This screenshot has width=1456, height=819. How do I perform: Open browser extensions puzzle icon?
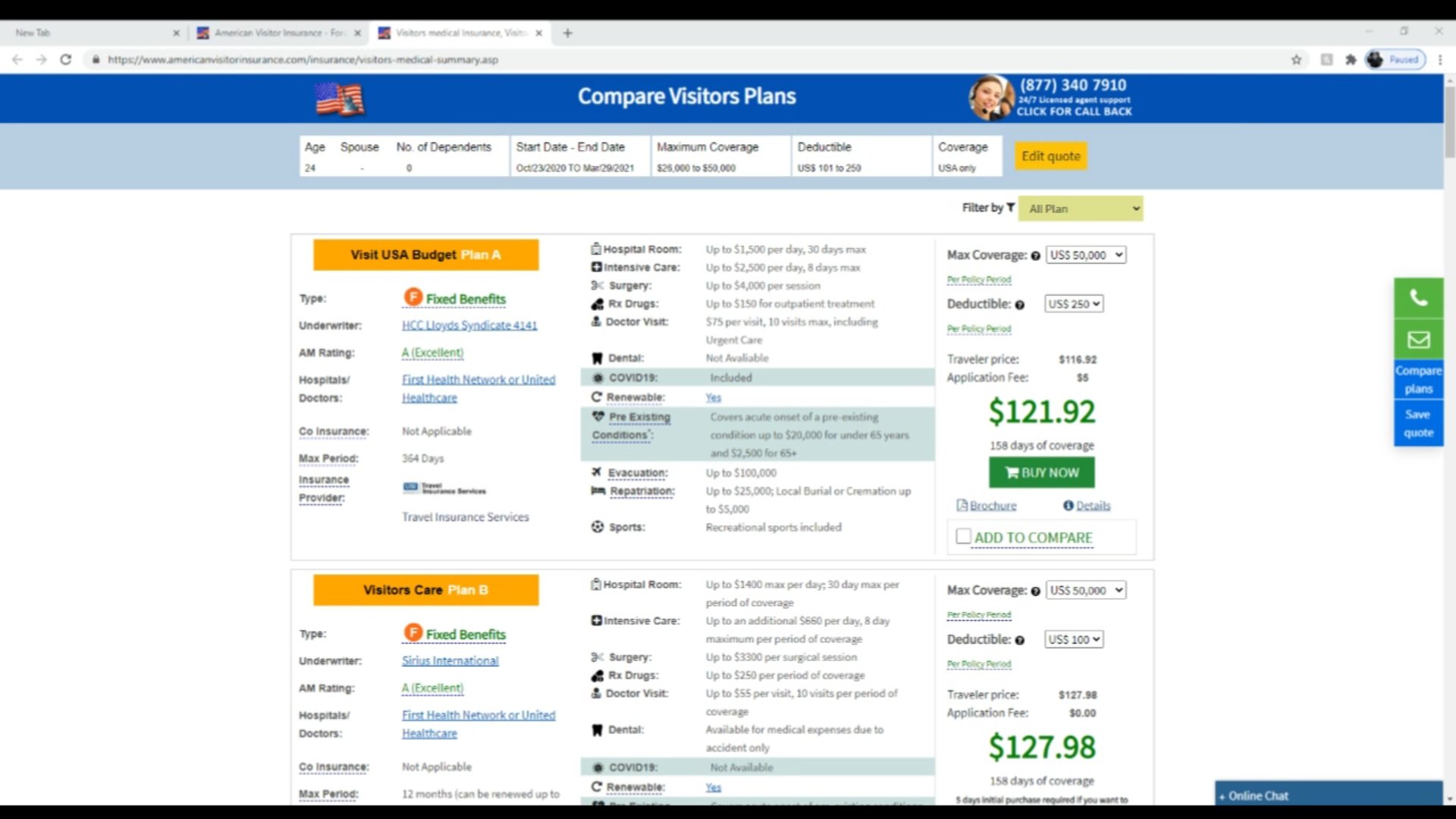tap(1350, 59)
